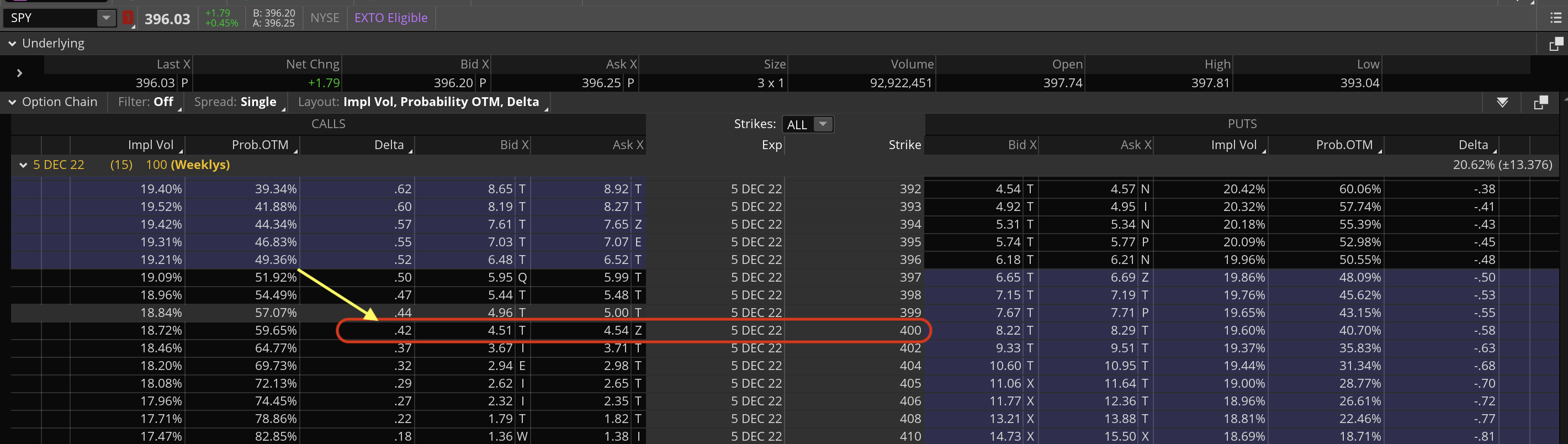Open the Filter: Off menu

coord(146,102)
